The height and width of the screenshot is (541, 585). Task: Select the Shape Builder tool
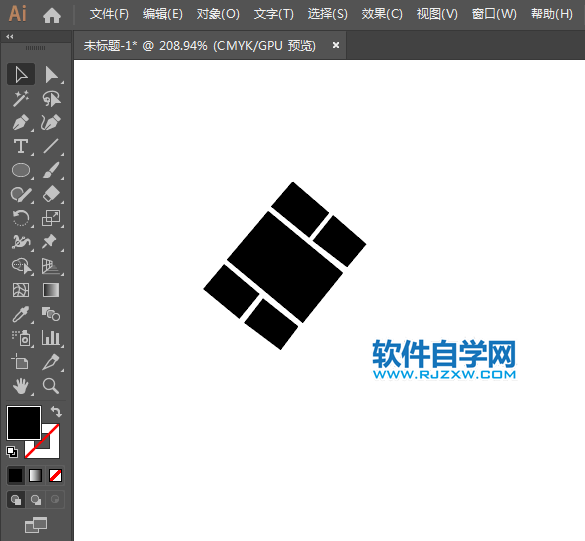(x=22, y=266)
